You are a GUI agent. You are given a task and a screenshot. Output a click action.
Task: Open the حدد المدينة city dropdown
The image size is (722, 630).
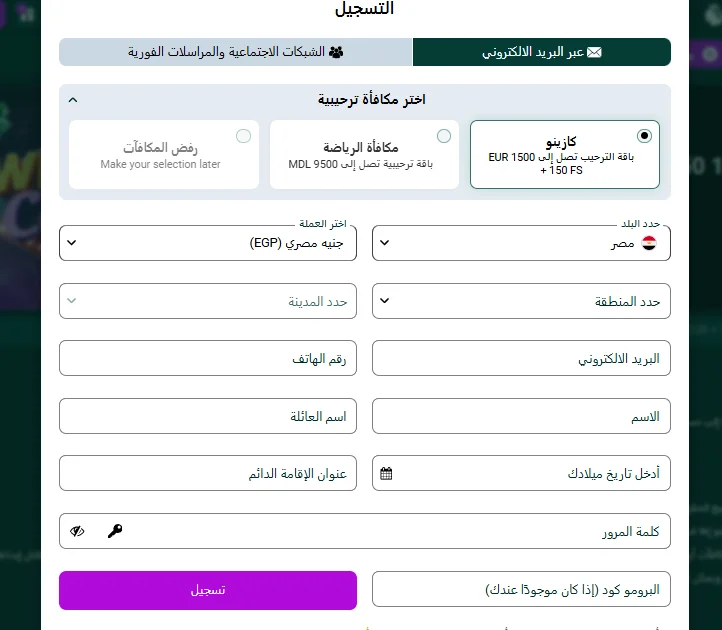pyautogui.click(x=208, y=300)
